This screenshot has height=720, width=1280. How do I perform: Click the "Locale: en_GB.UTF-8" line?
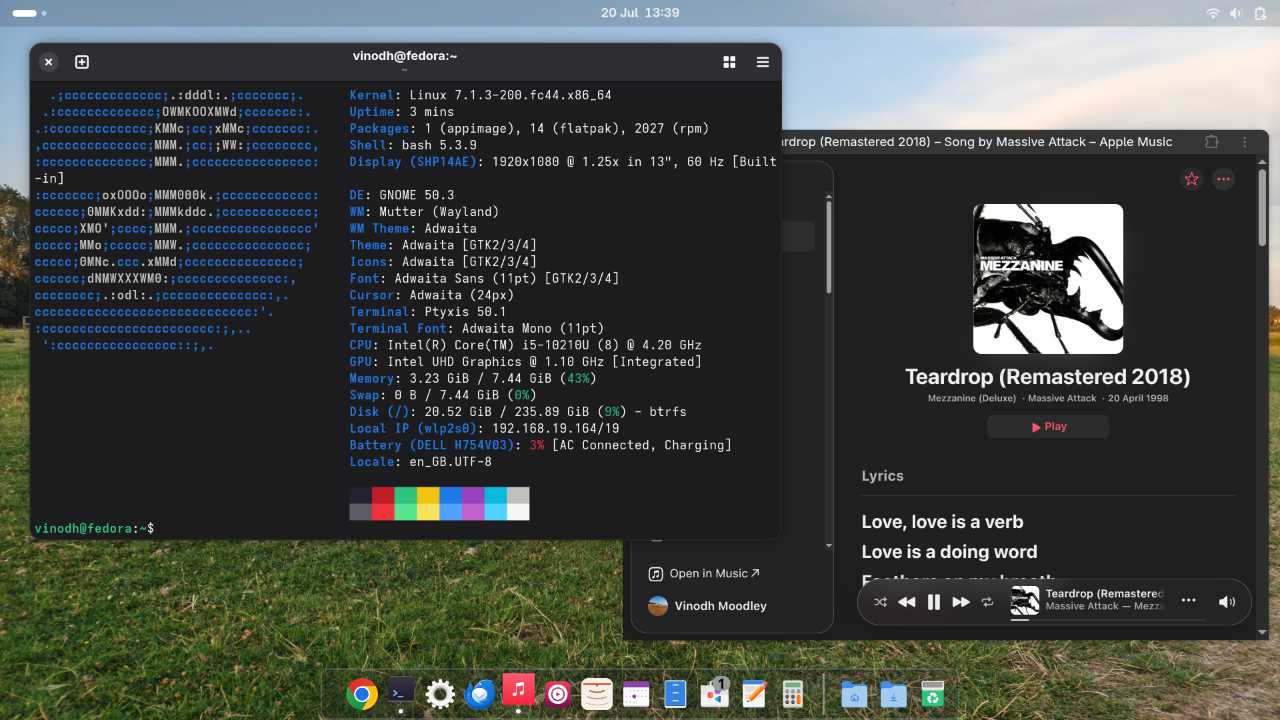[420, 462]
